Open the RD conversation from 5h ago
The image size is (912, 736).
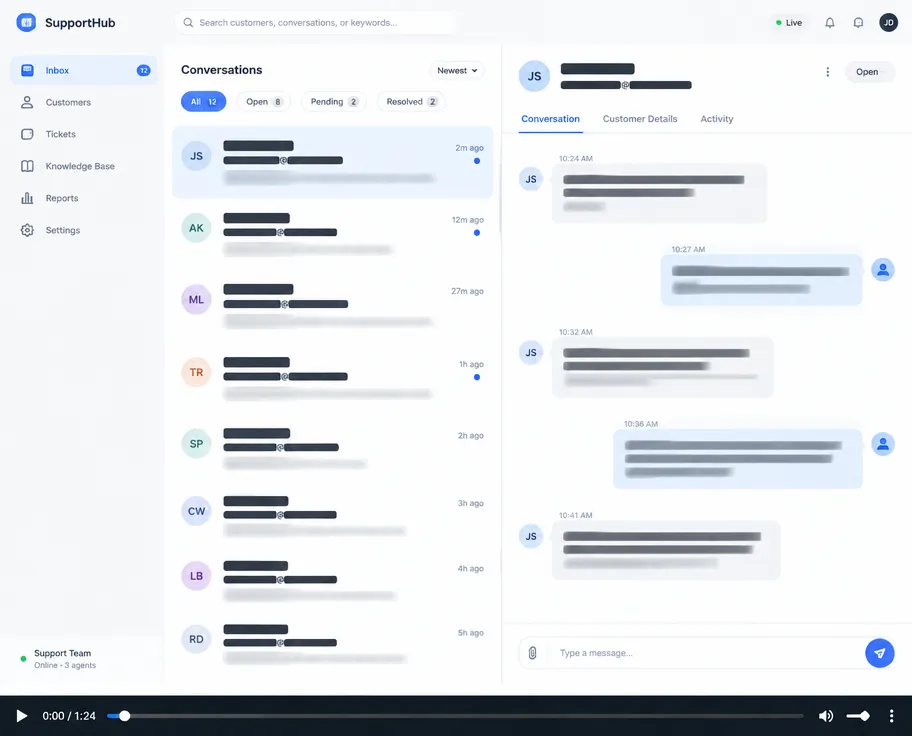pos(333,644)
